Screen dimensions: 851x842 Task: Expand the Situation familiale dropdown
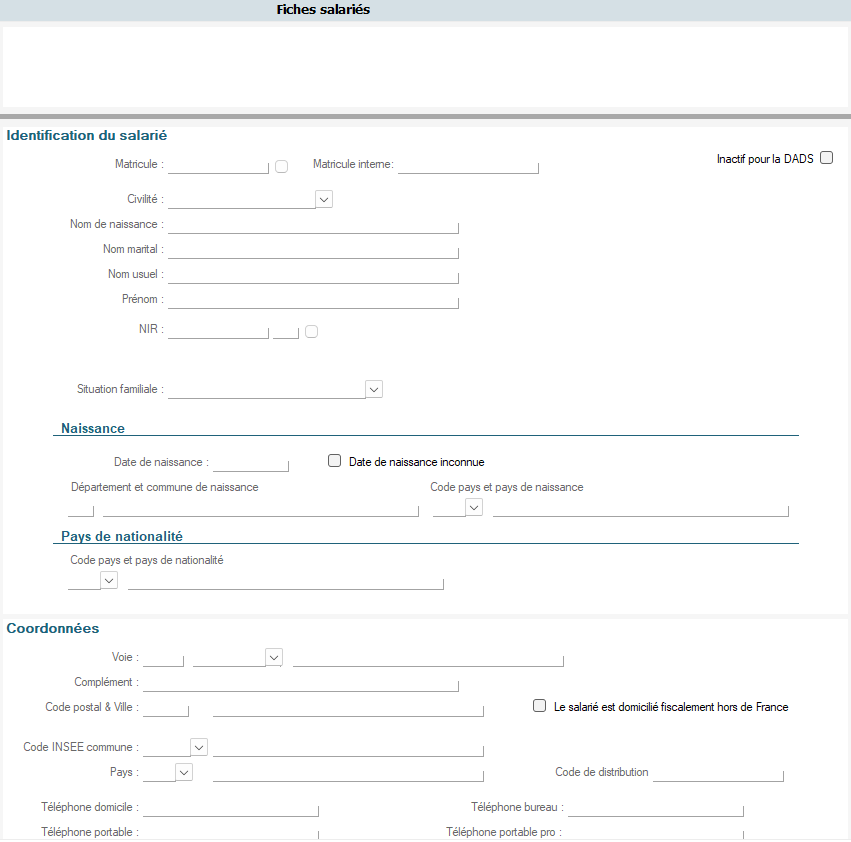coord(374,389)
